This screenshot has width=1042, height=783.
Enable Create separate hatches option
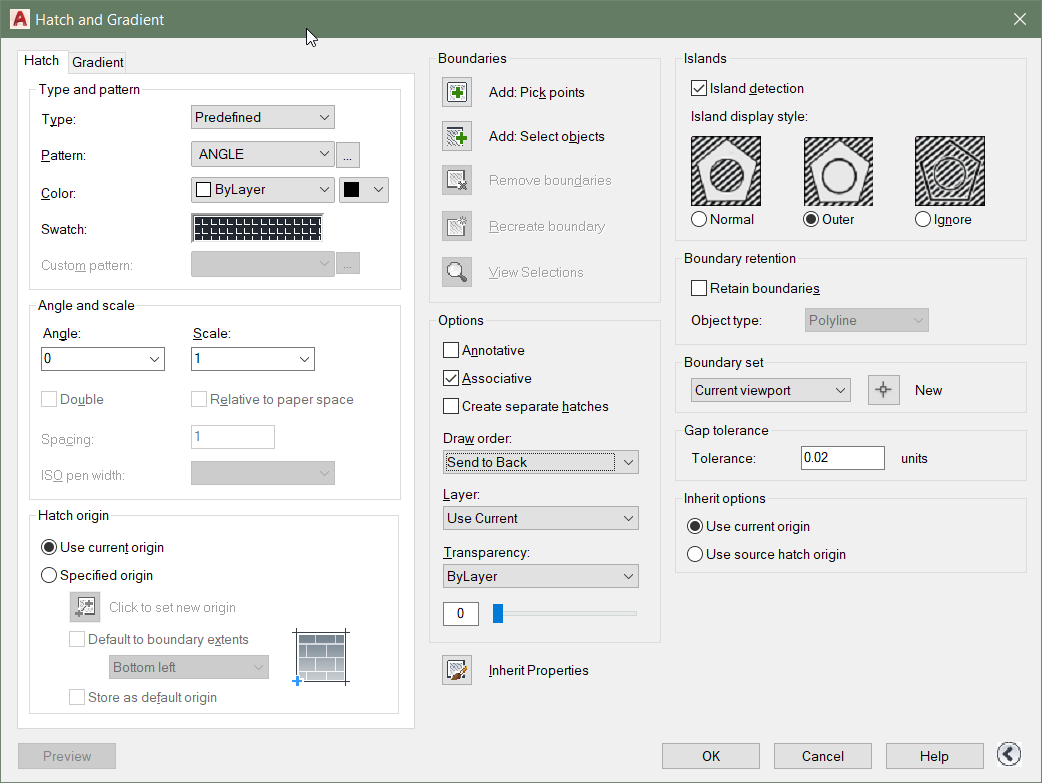[451, 407]
